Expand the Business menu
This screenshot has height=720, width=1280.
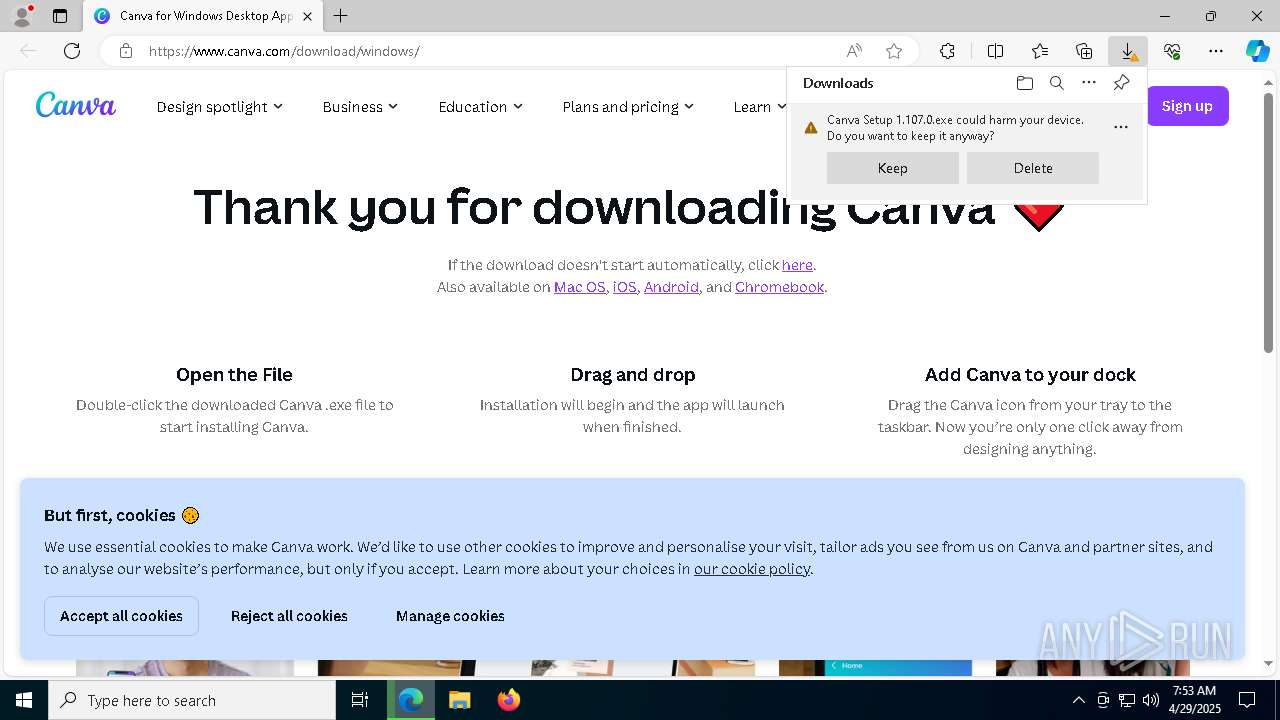pos(360,107)
